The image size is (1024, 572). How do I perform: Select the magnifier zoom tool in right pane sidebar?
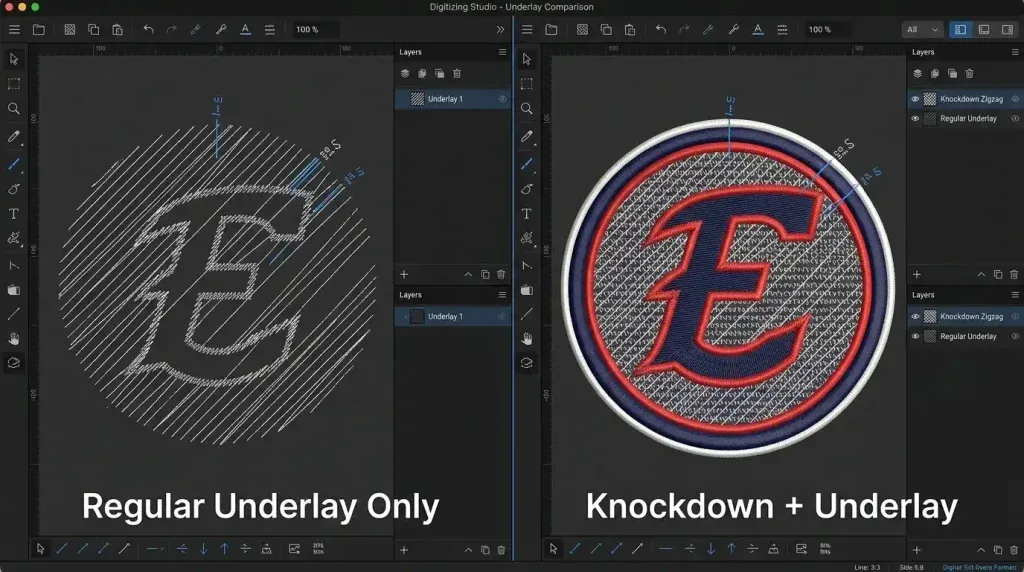tap(526, 108)
